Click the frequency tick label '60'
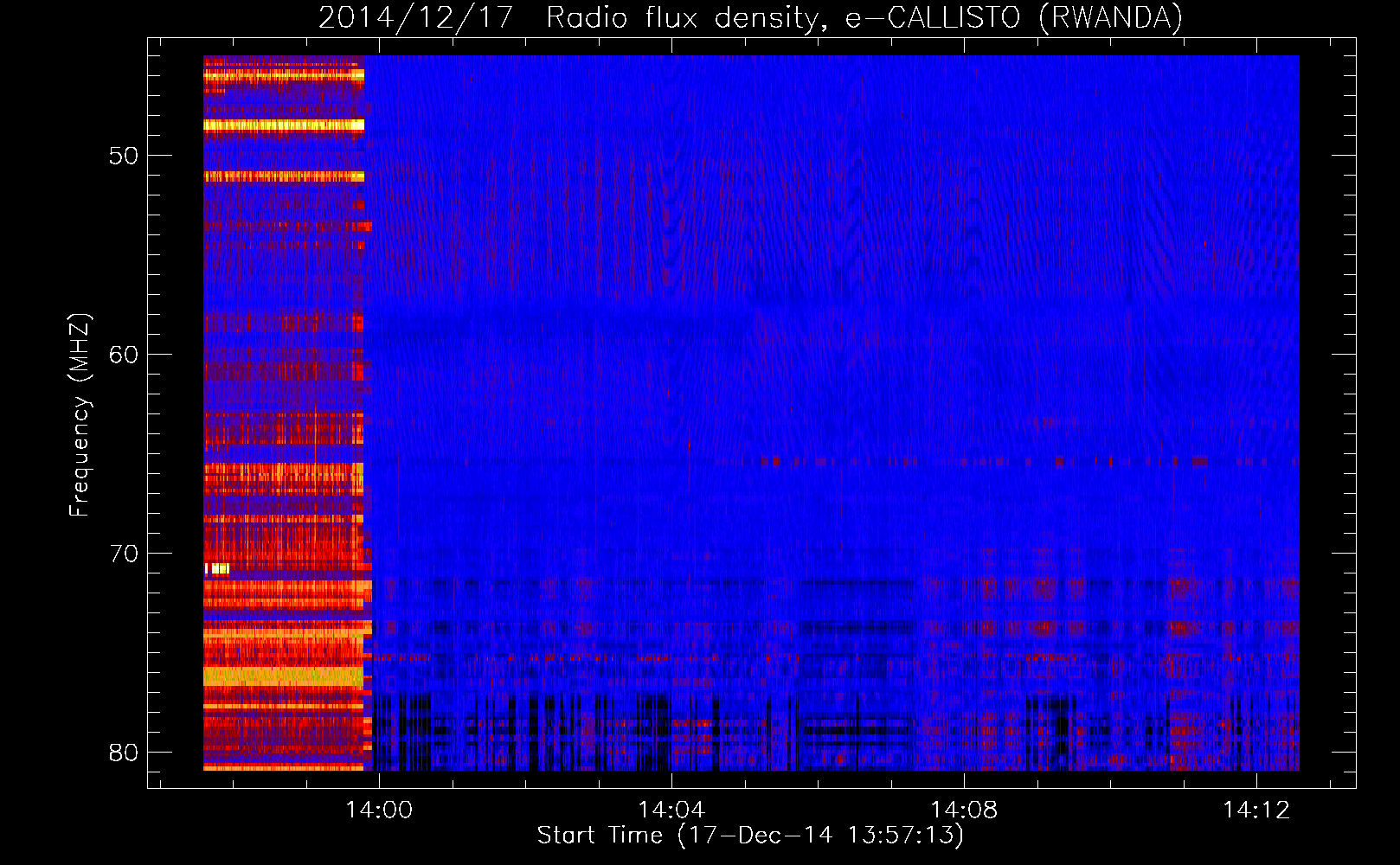 coord(124,356)
